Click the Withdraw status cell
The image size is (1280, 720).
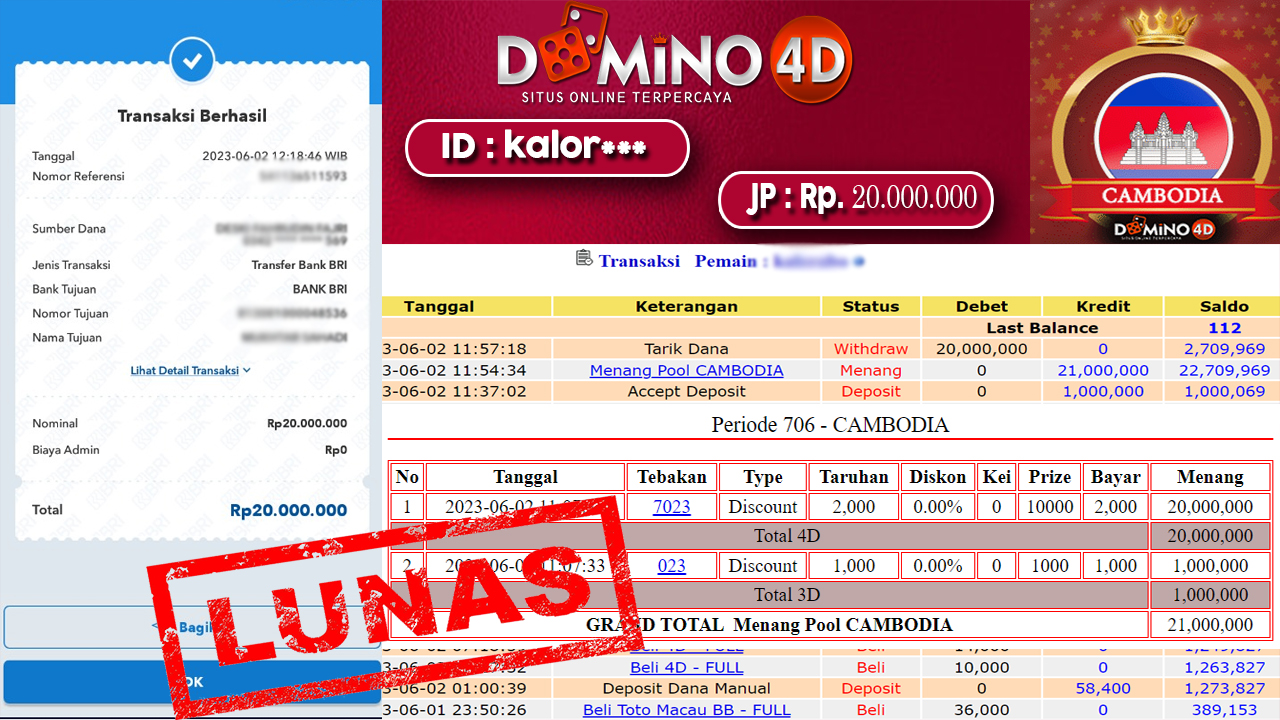coord(871,349)
